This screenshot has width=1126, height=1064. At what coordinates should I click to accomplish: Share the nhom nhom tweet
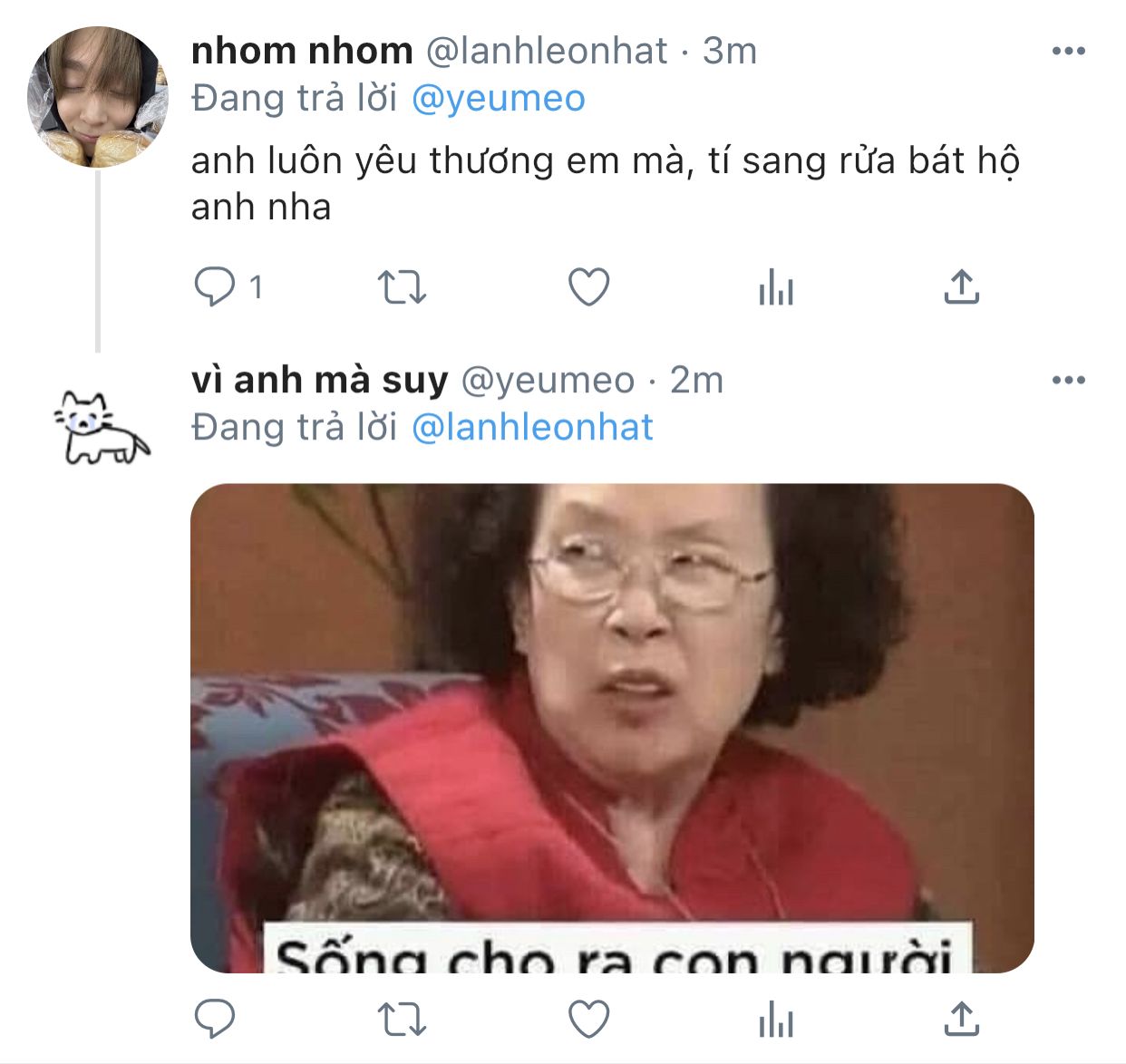click(x=961, y=286)
